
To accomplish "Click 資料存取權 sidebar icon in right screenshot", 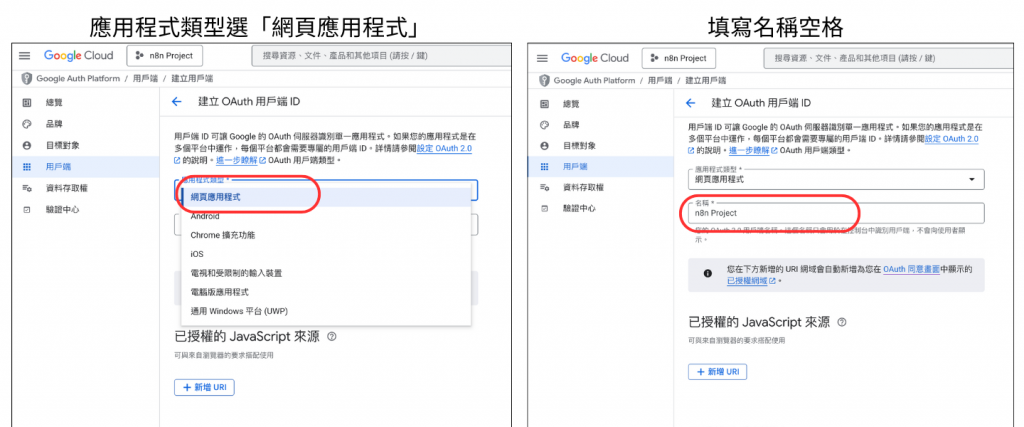I will (x=544, y=187).
